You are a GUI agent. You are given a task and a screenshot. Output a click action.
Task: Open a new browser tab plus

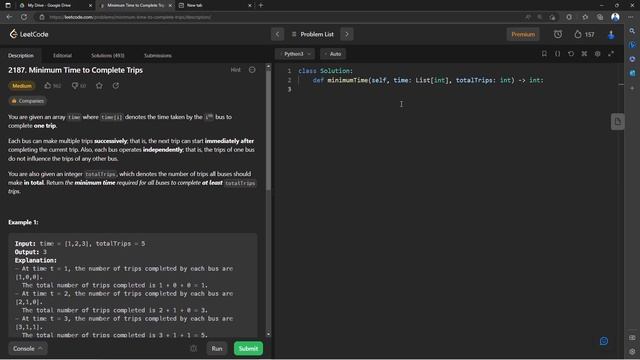click(261, 5)
